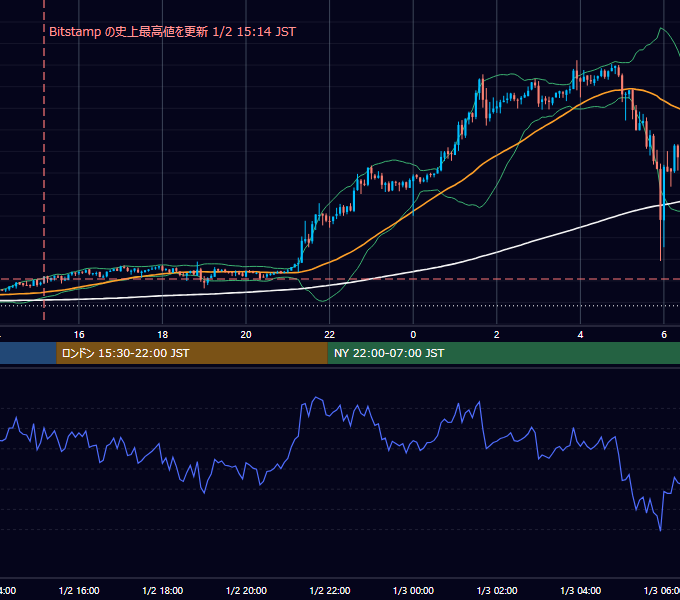Click the 20 hour axis label
The height and width of the screenshot is (600, 680).
click(x=246, y=335)
